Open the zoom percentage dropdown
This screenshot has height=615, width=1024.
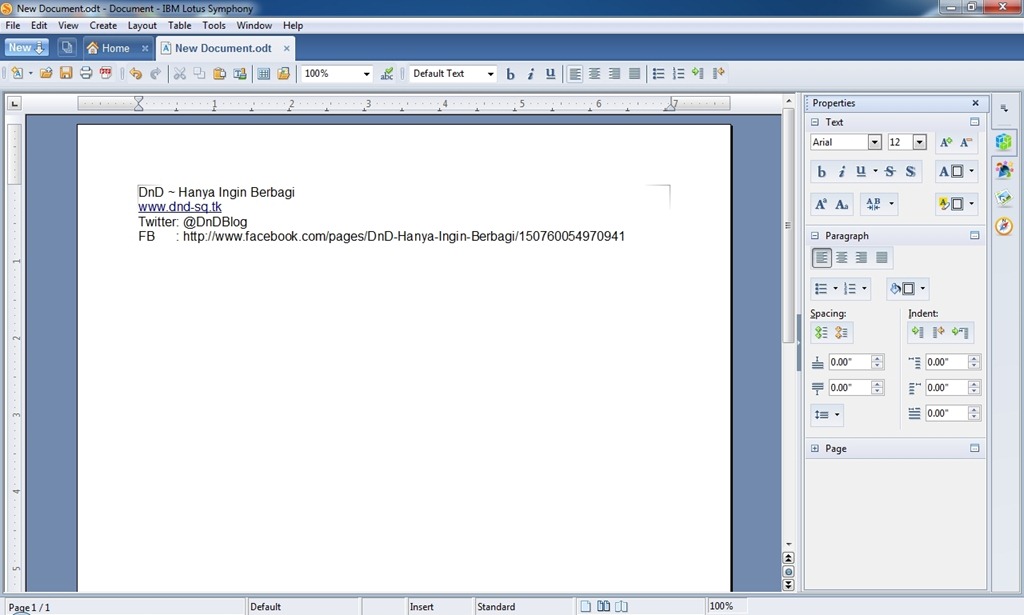pyautogui.click(x=366, y=74)
